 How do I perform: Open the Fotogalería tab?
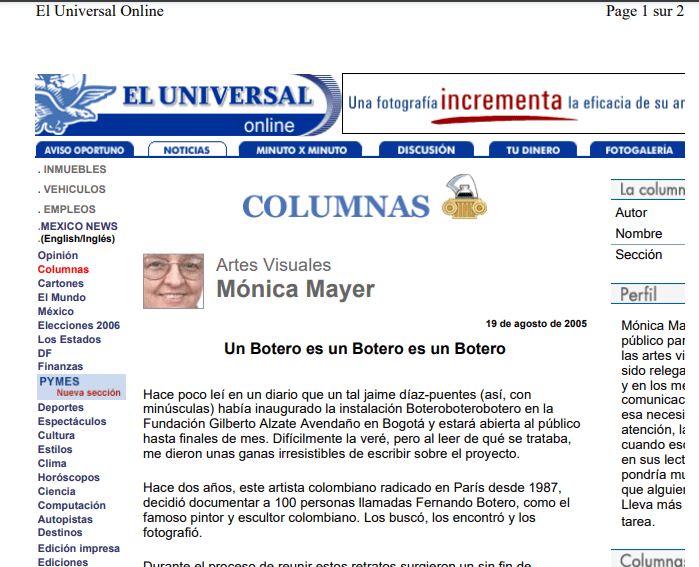pos(639,150)
